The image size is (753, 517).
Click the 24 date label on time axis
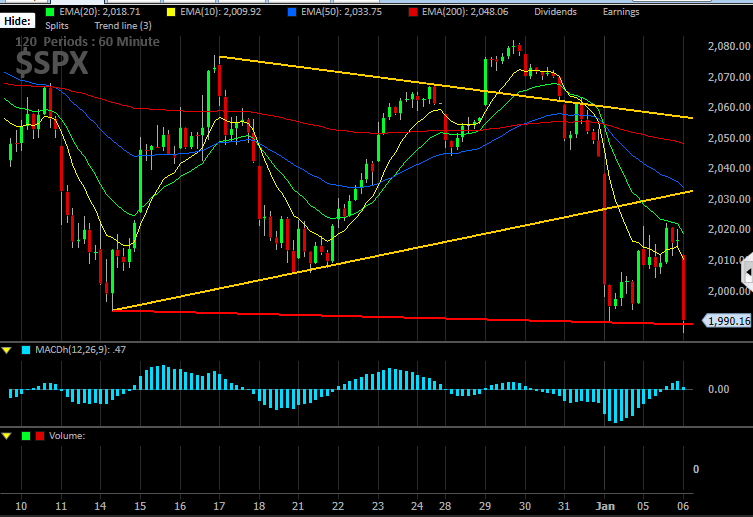(x=417, y=506)
